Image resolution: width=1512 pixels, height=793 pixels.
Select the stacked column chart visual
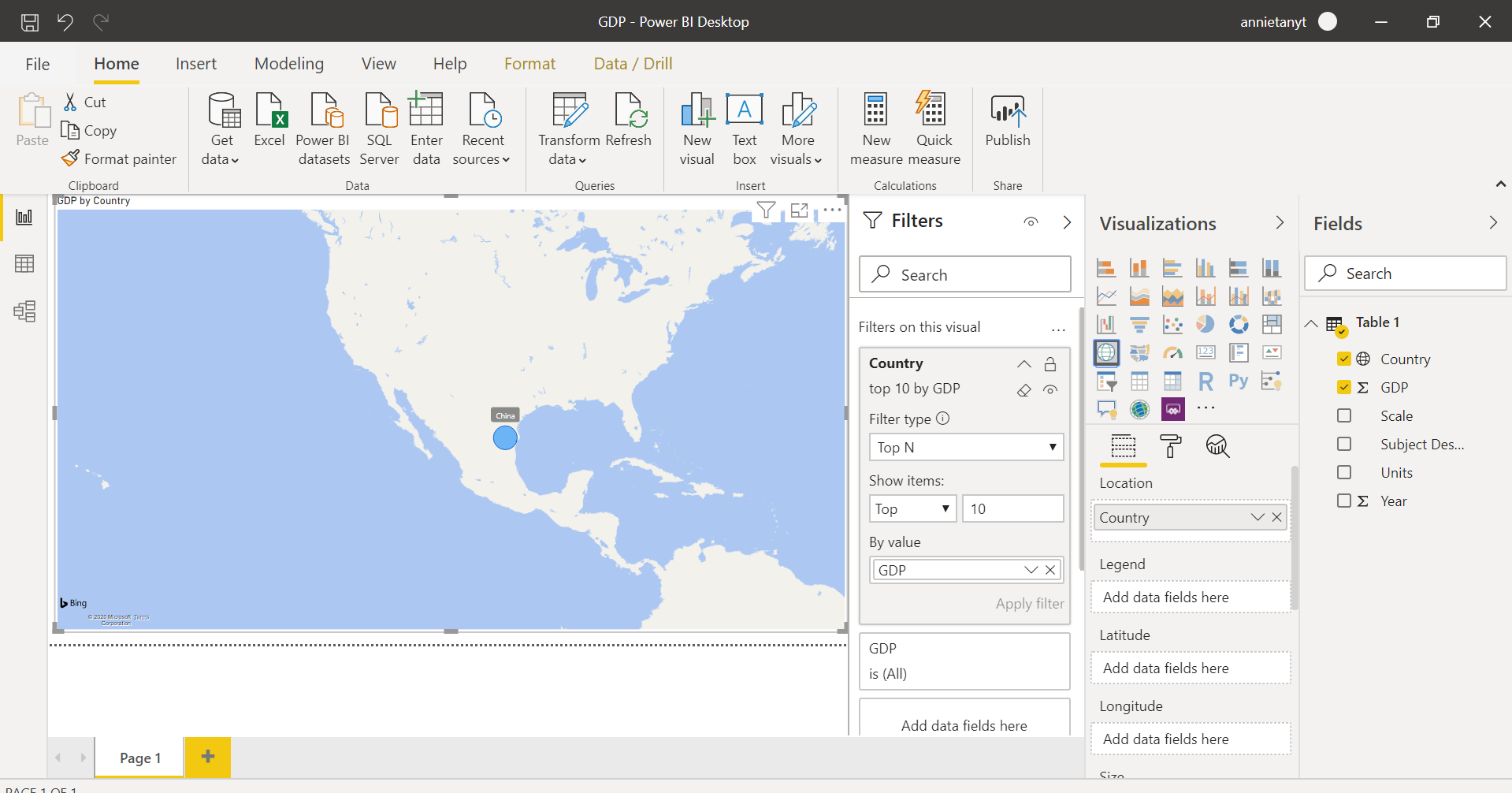click(1139, 268)
